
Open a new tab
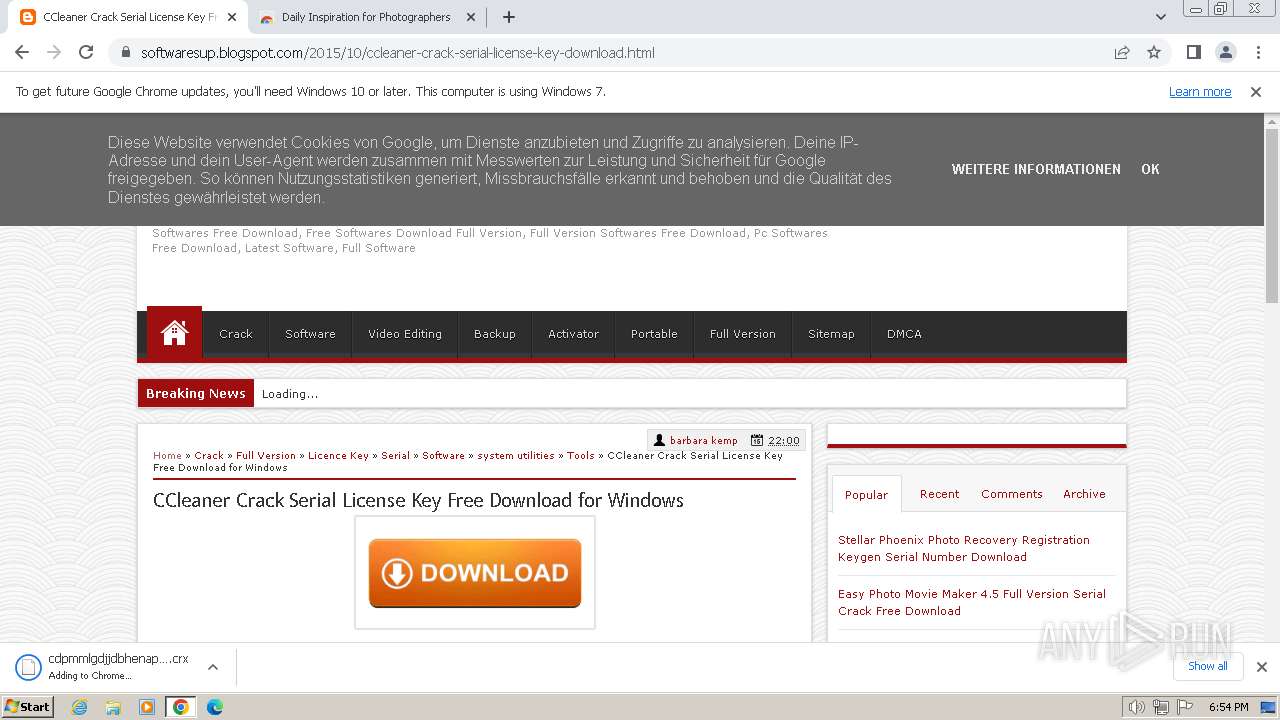(x=509, y=17)
